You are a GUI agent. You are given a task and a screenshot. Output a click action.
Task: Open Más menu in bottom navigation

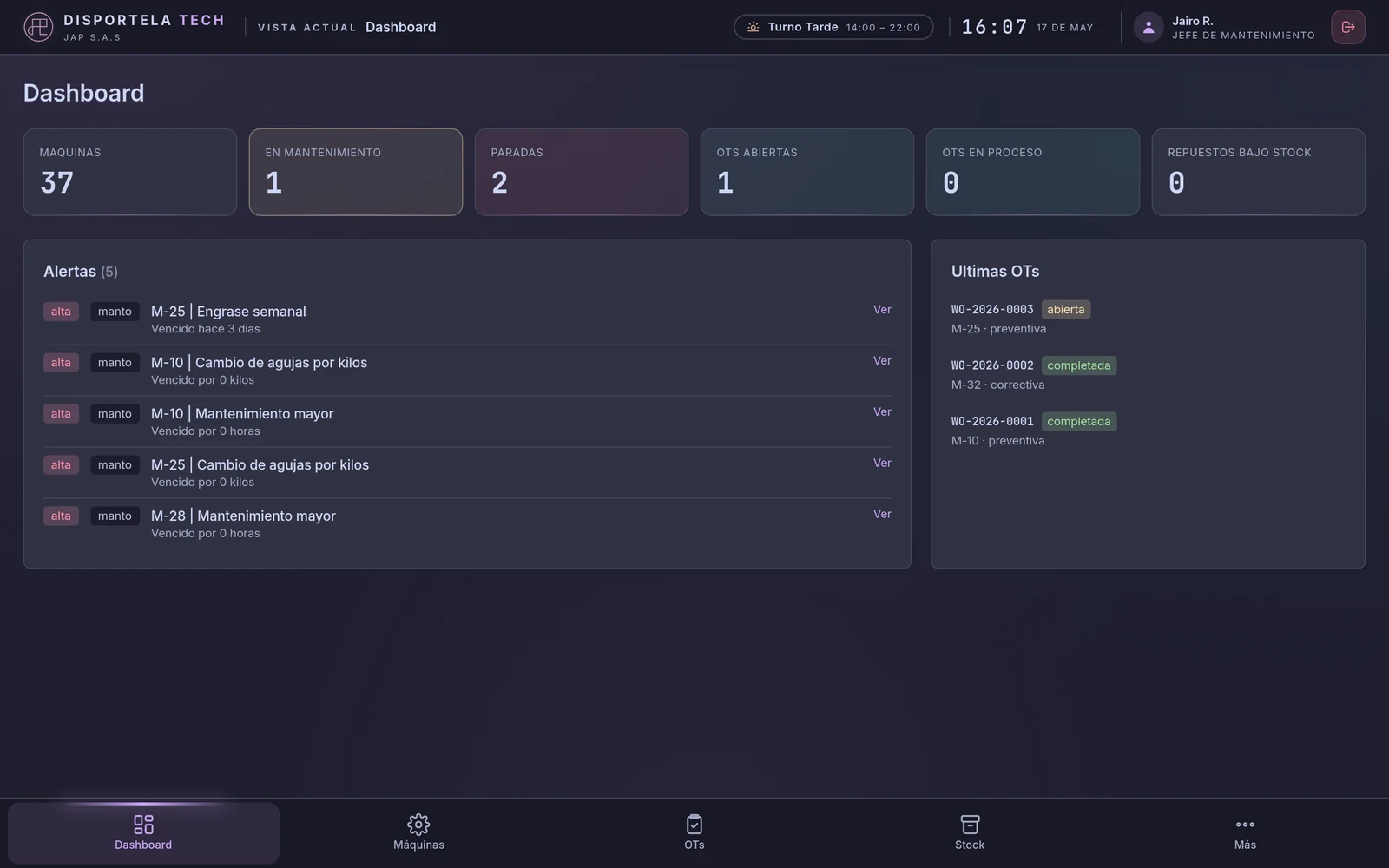coord(1245,832)
